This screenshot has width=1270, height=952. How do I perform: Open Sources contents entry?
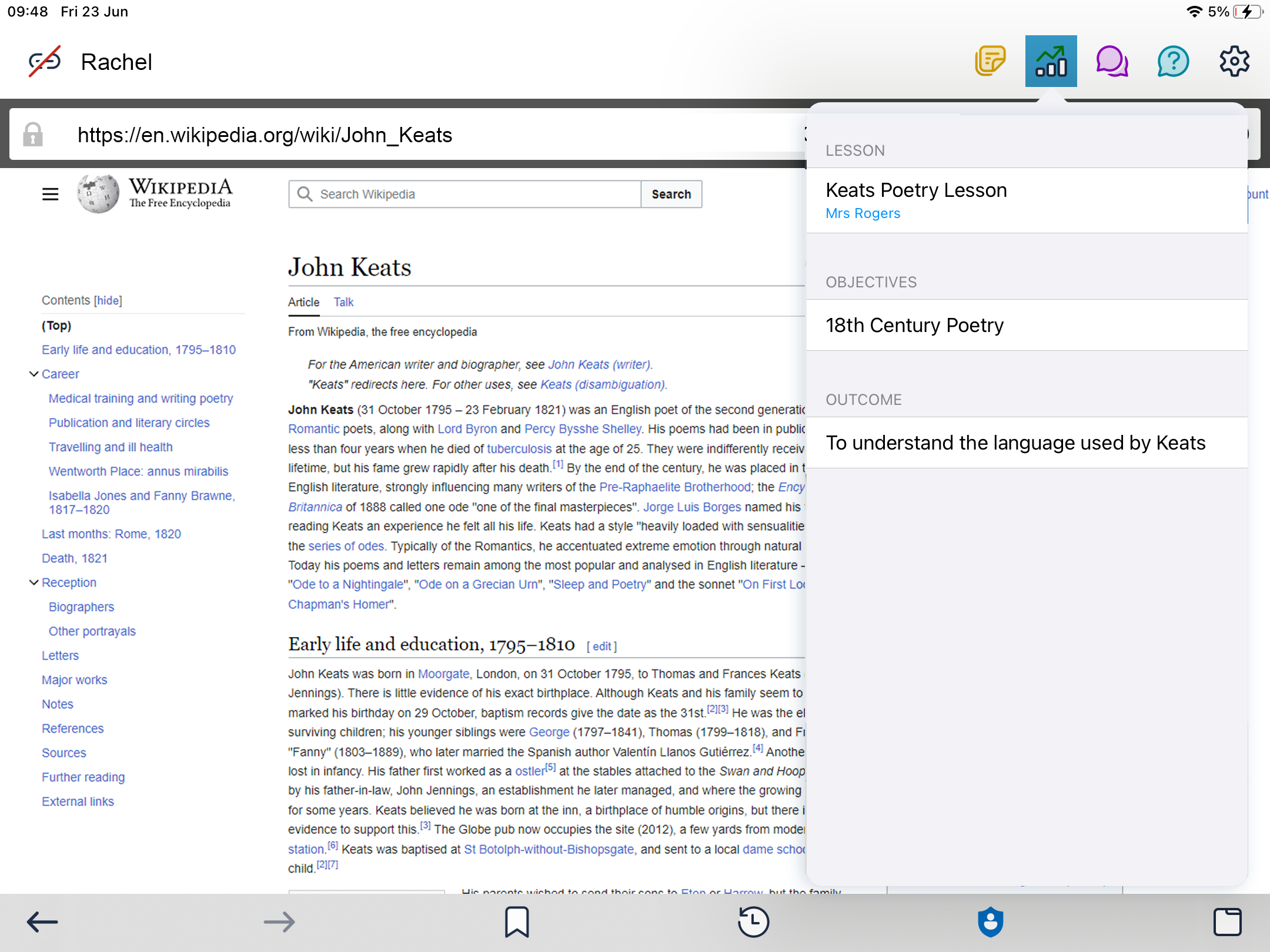pos(63,753)
